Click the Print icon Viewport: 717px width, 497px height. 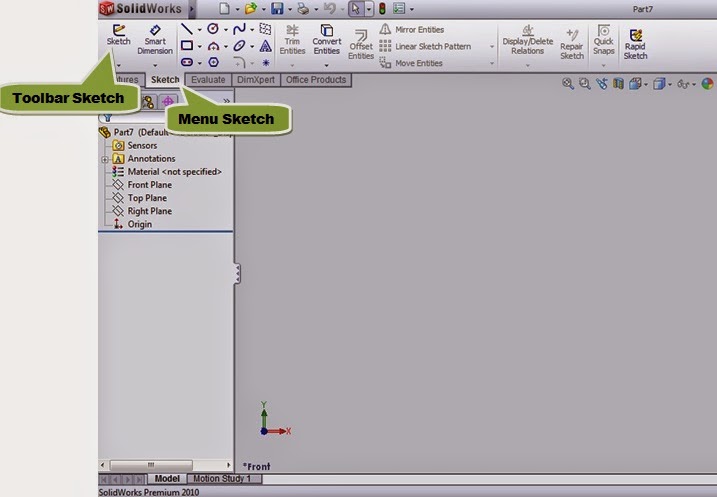303,8
